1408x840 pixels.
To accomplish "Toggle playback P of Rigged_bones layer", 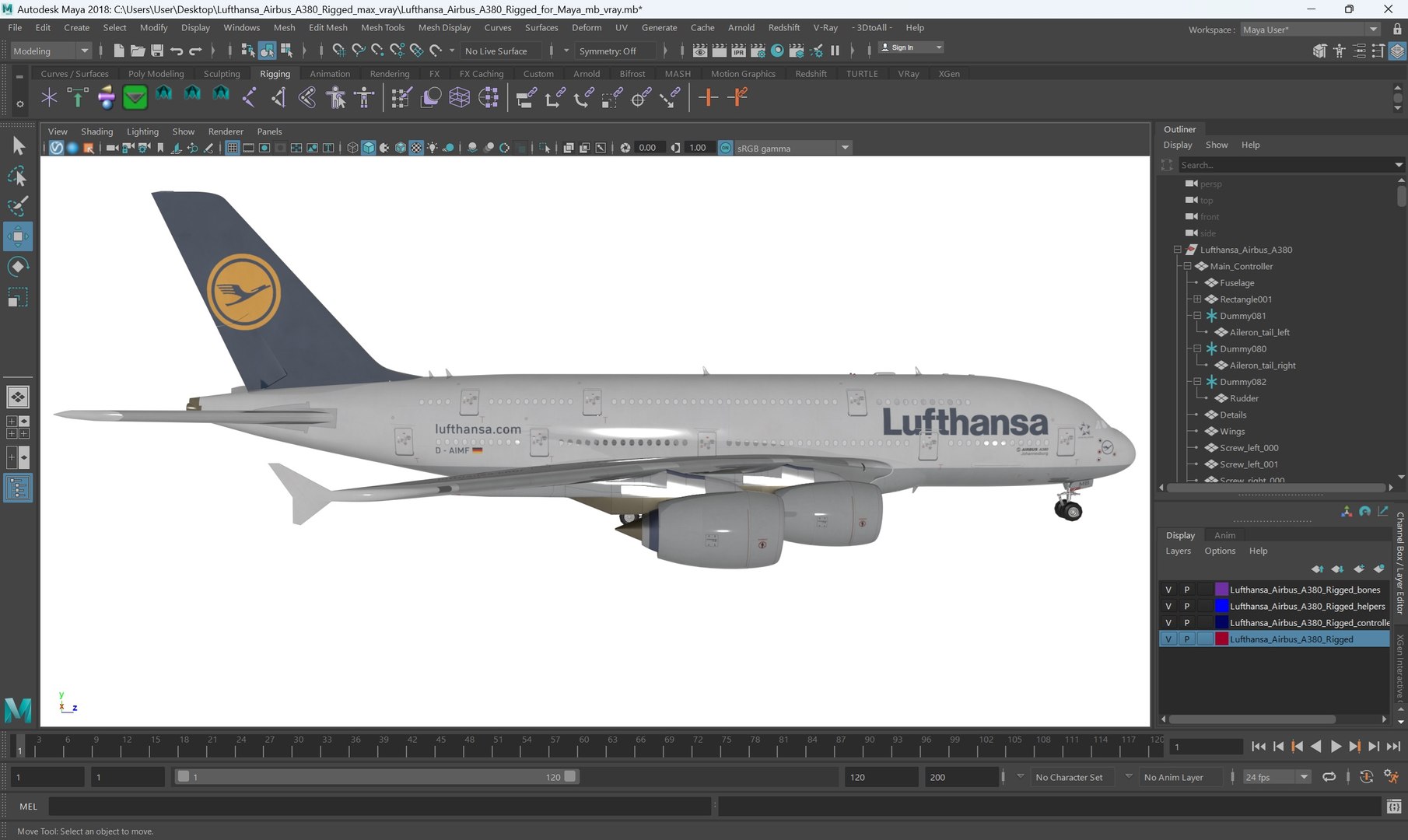I will coord(1186,590).
